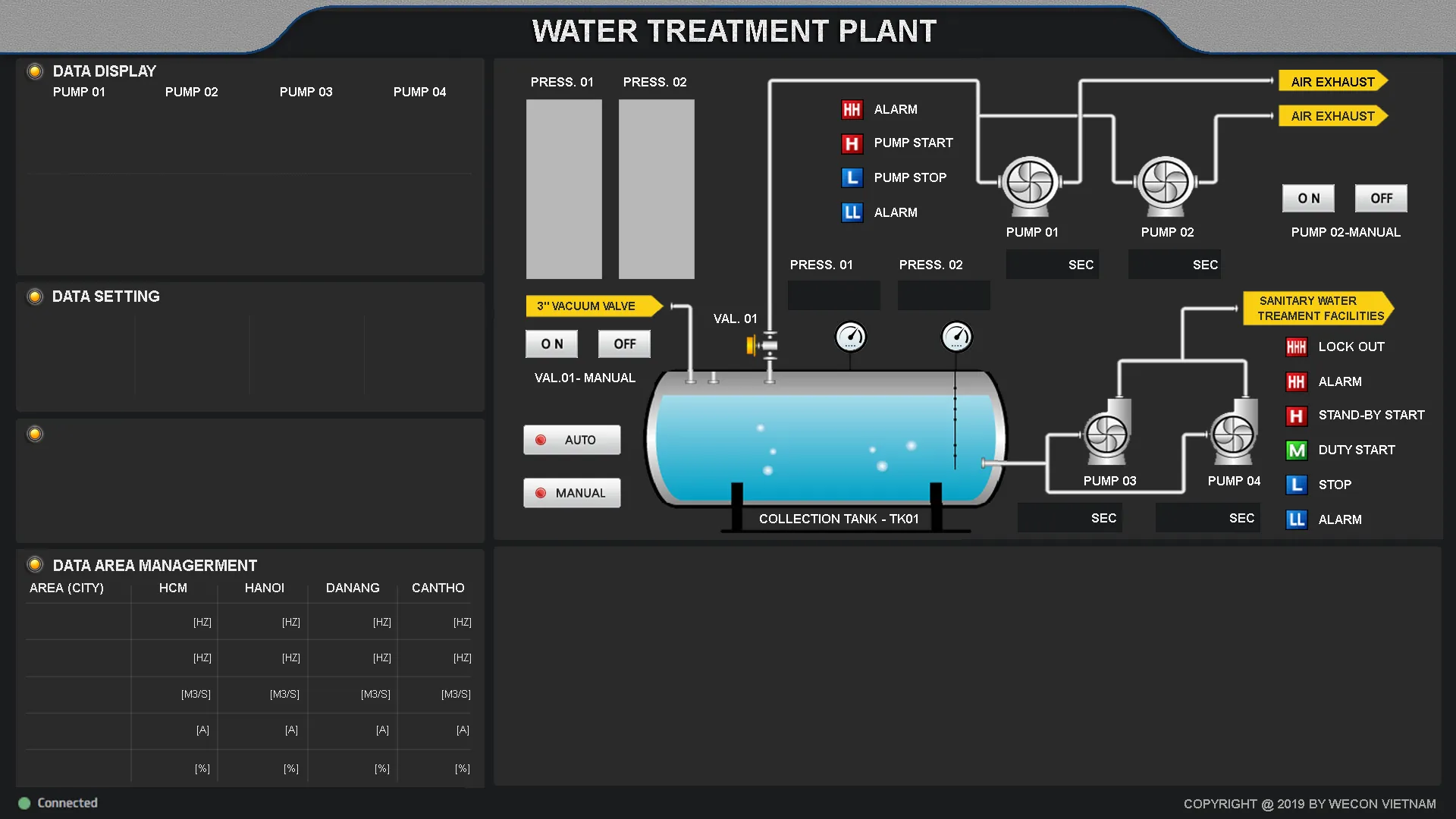Turn VAL.01 manual OFF
This screenshot has height=819, width=1456.
point(624,344)
